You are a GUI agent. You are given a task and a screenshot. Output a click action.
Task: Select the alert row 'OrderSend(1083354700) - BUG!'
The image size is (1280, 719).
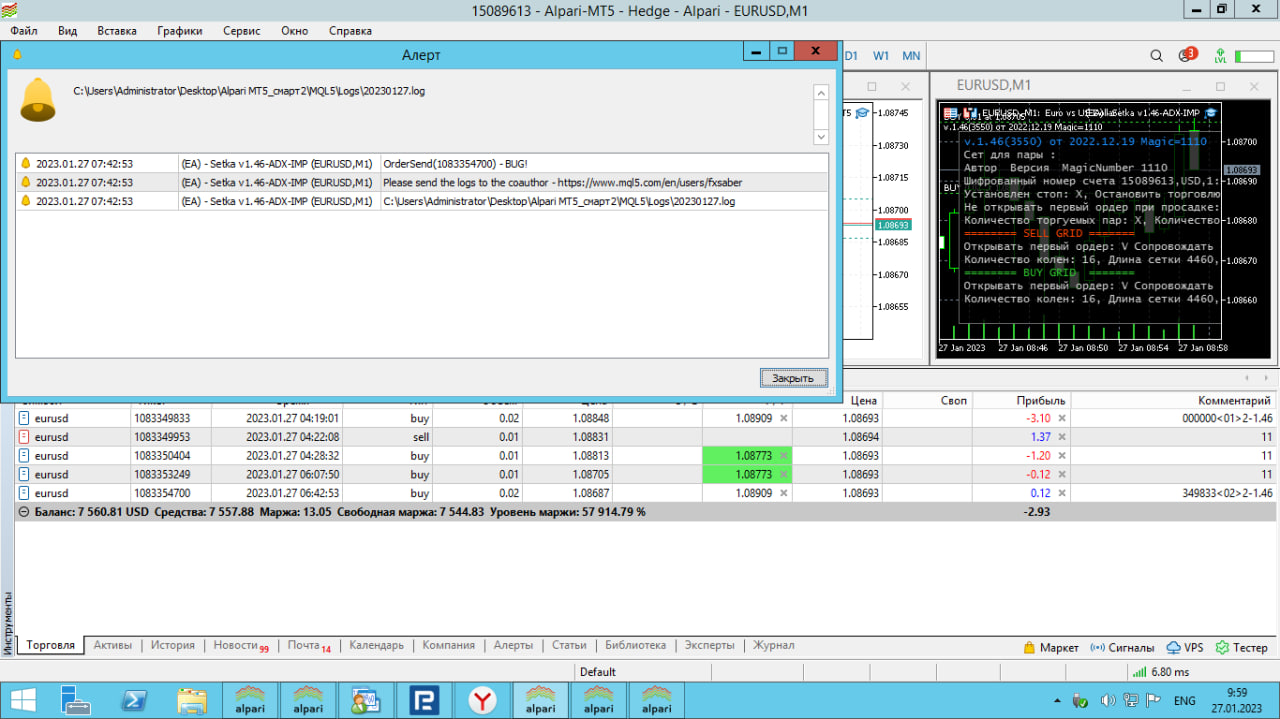click(x=422, y=163)
